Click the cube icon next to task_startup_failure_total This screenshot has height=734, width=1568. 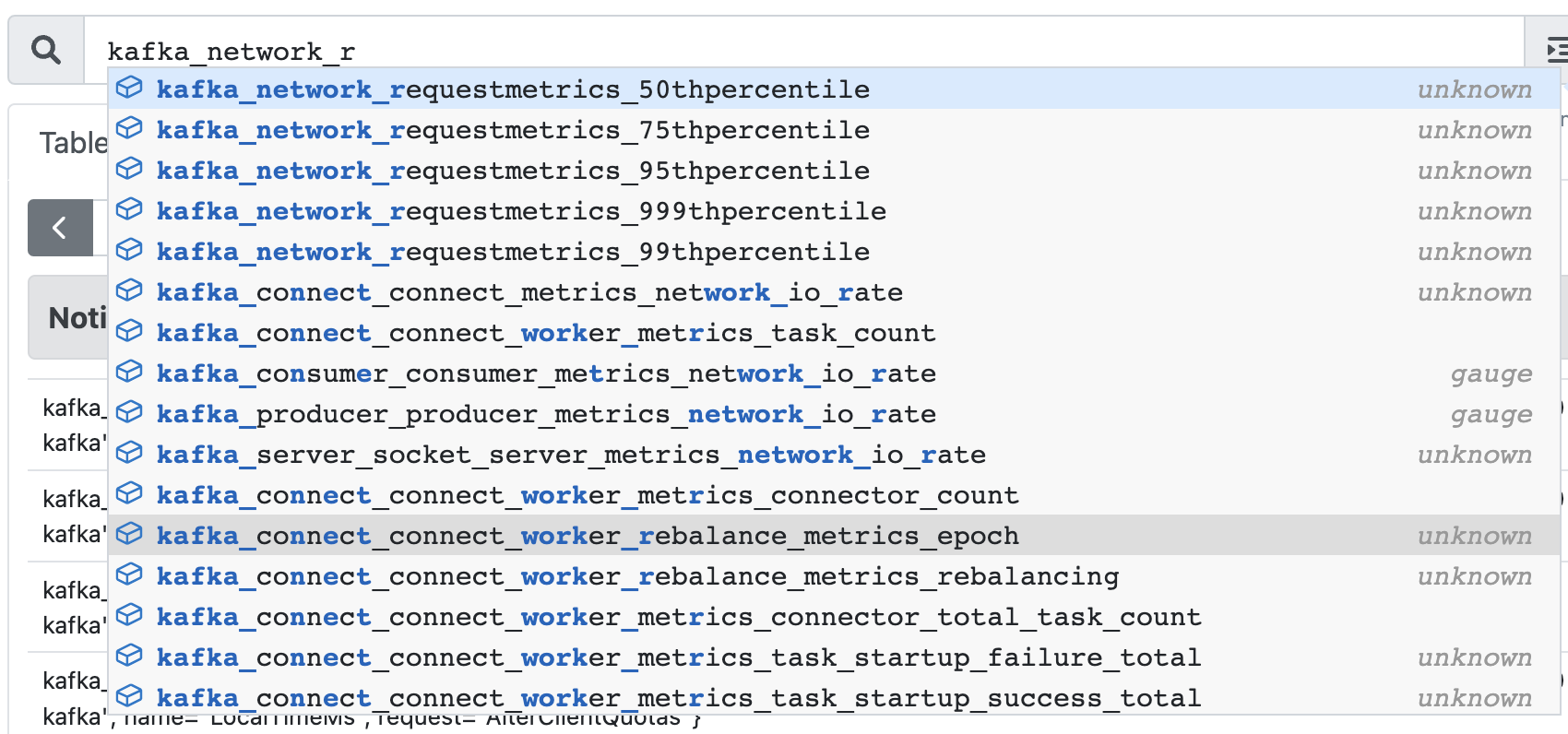(129, 656)
